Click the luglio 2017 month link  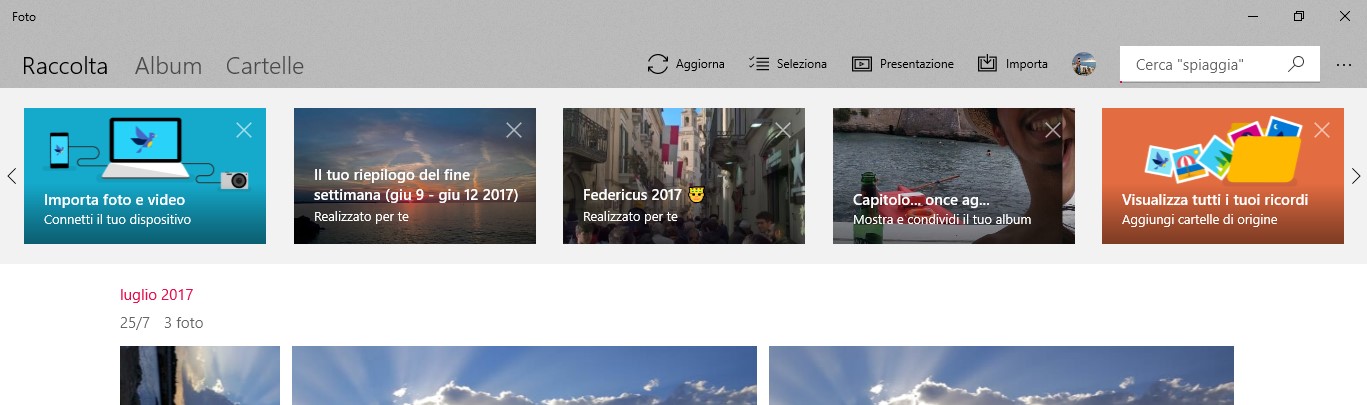[156, 295]
